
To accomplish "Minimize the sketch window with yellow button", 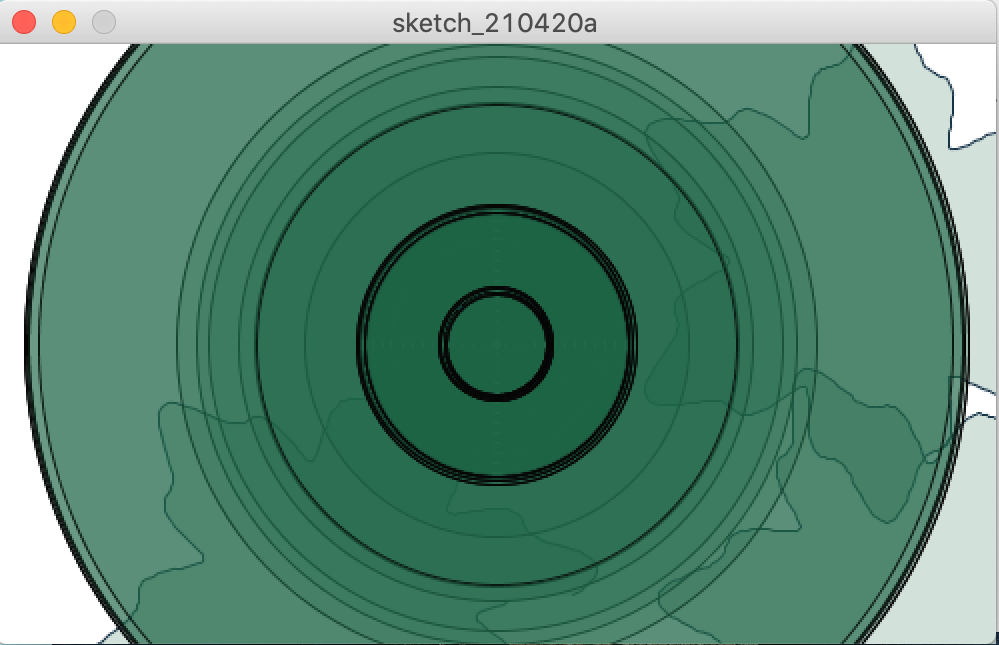I will pos(64,22).
